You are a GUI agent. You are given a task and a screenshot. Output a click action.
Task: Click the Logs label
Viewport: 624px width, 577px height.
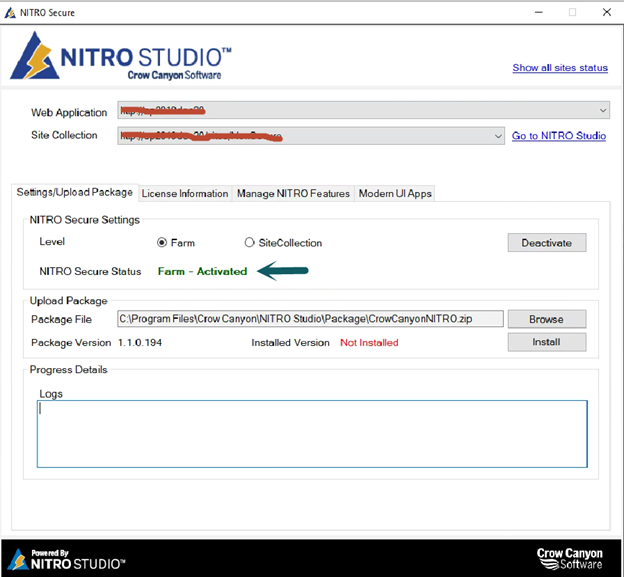click(x=51, y=394)
